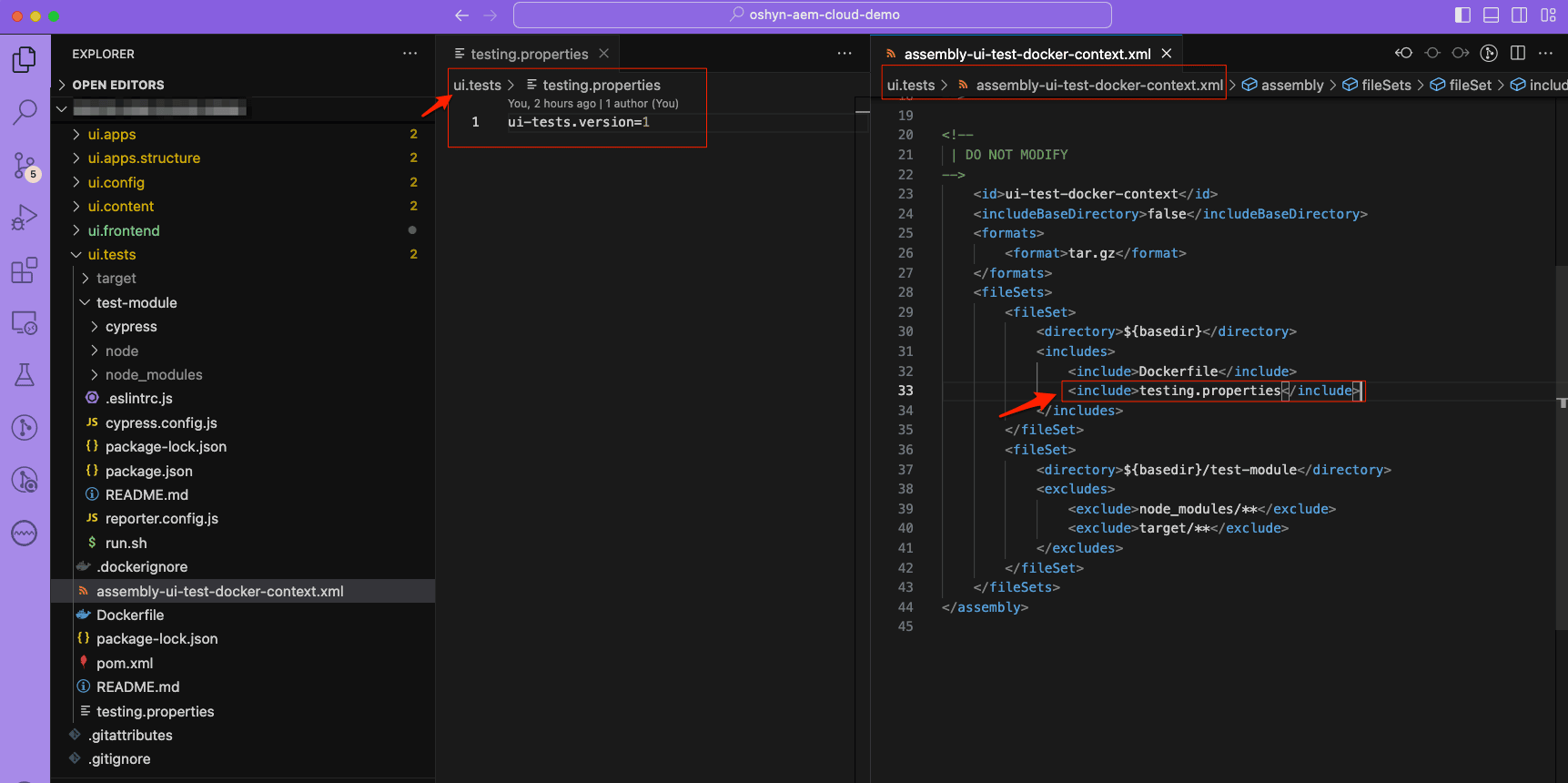Toggle the secondary sidebar layout icon
The height and width of the screenshot is (783, 1568).
[1520, 15]
